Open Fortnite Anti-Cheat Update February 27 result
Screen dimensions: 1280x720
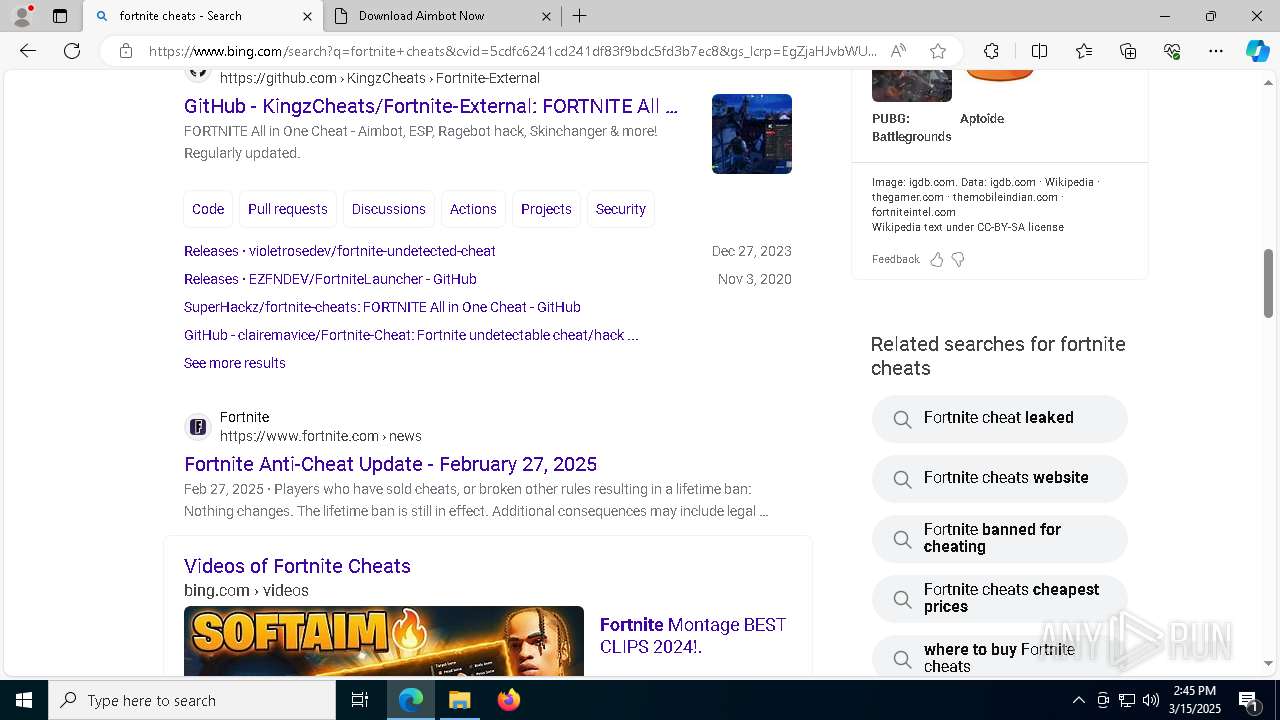click(390, 464)
